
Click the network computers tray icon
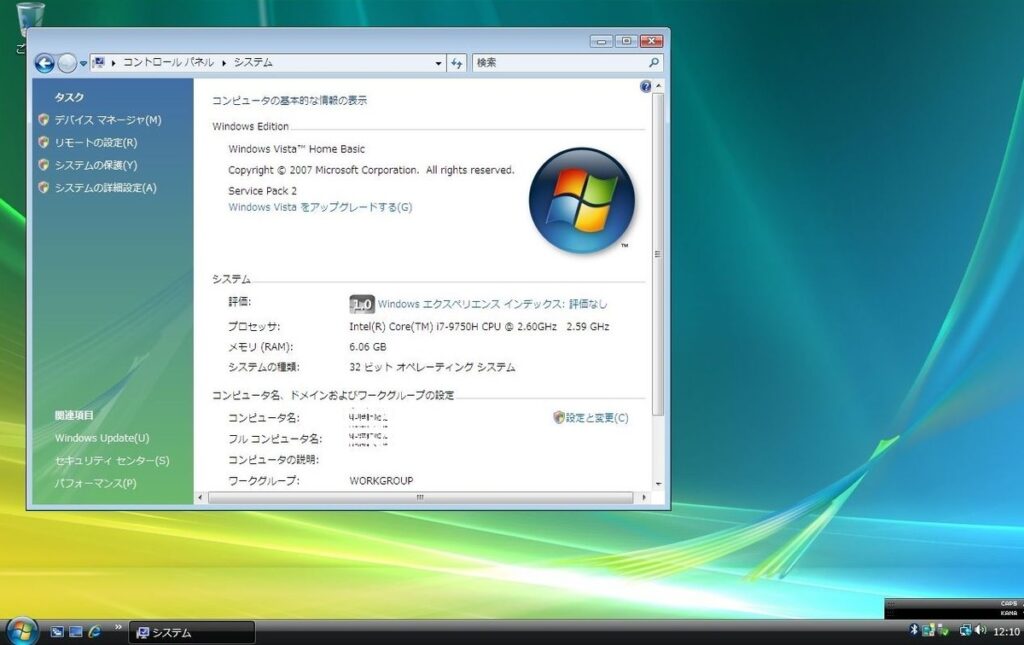(x=928, y=631)
